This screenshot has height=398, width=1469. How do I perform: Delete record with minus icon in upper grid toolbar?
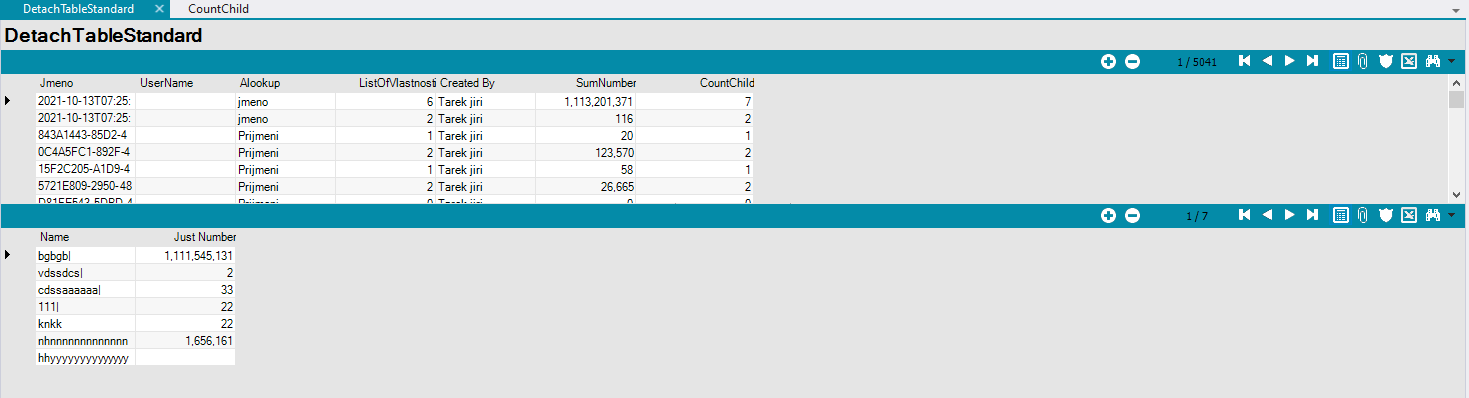click(1132, 61)
